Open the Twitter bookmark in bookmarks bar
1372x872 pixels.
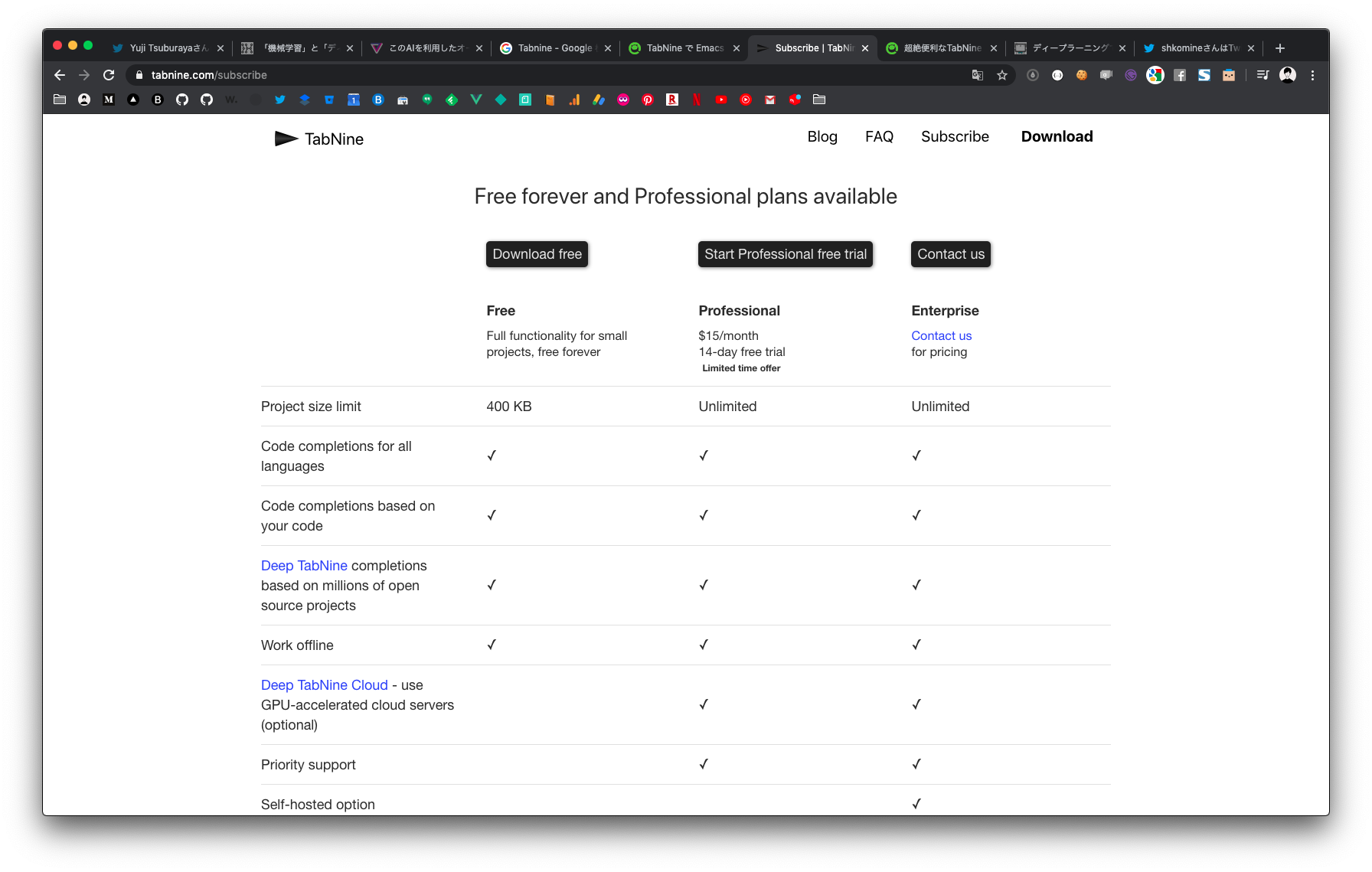(280, 100)
